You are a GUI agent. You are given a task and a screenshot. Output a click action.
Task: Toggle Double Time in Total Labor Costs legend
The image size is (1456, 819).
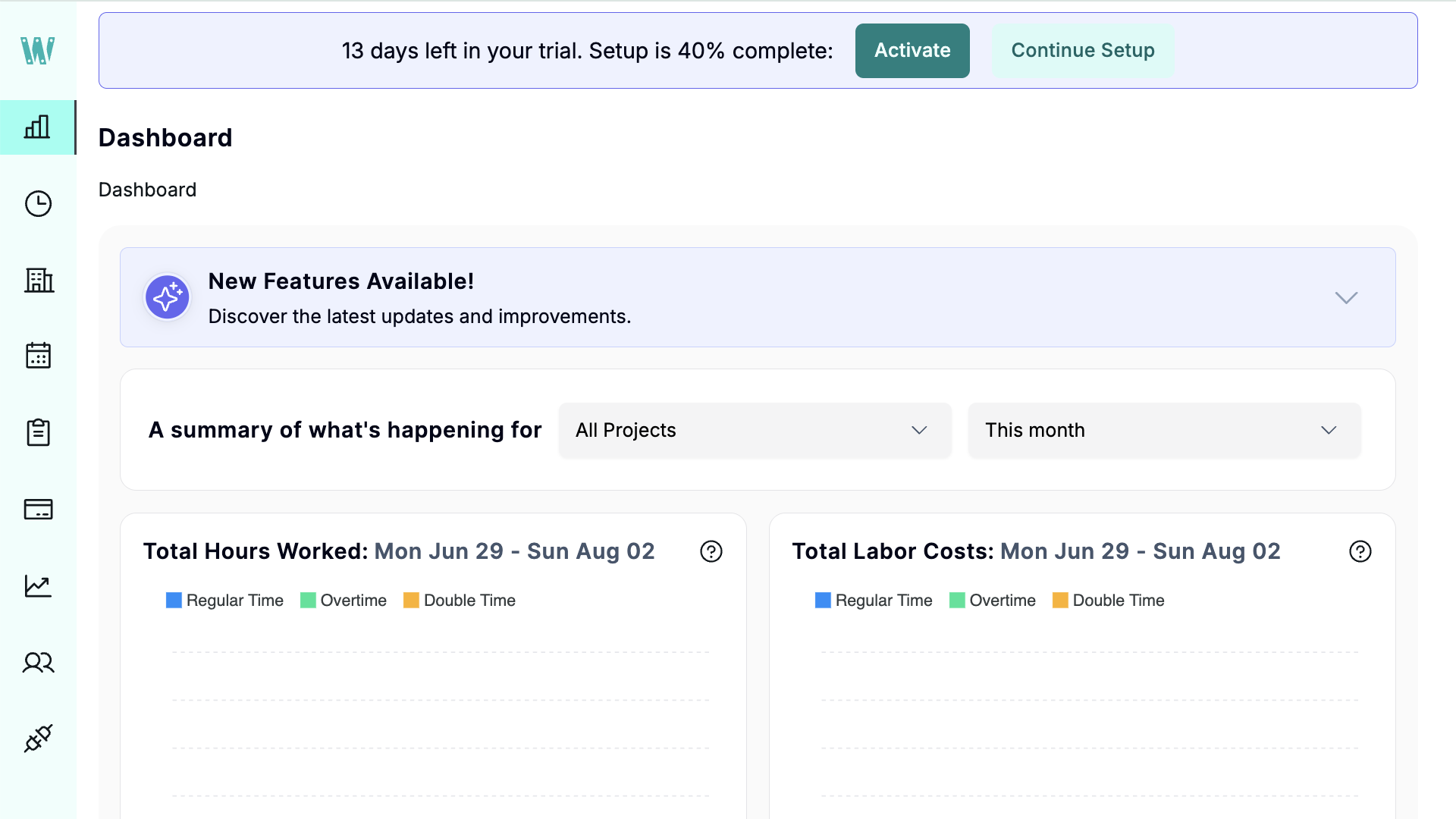pos(1109,601)
